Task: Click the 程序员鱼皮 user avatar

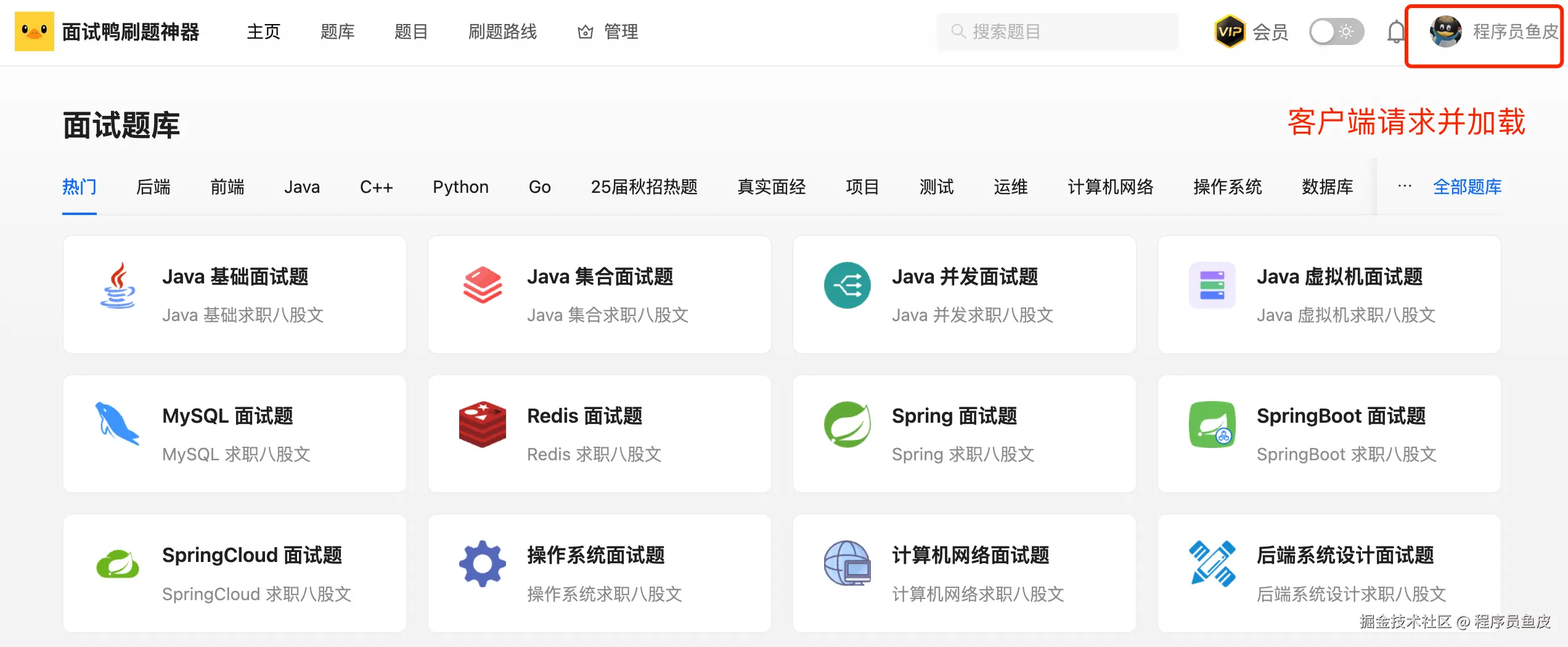Action: 1445,31
